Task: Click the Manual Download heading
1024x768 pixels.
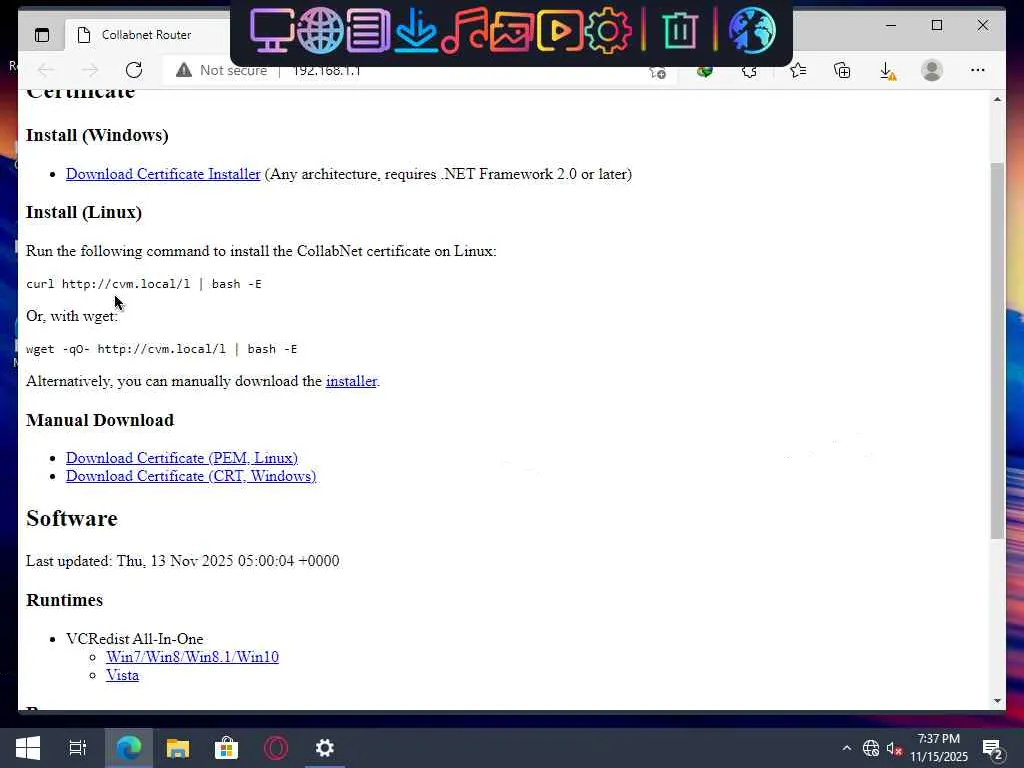Action: click(x=100, y=420)
